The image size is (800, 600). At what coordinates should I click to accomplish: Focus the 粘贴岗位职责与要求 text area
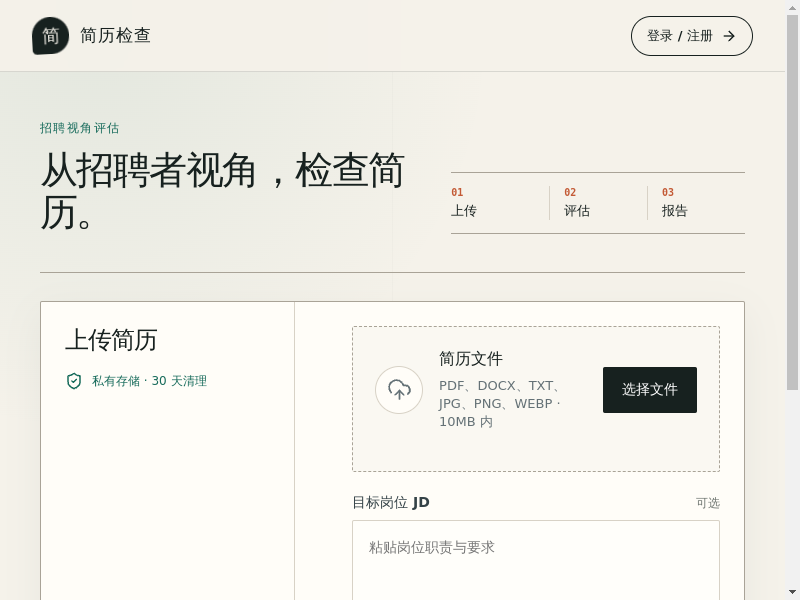tap(536, 560)
